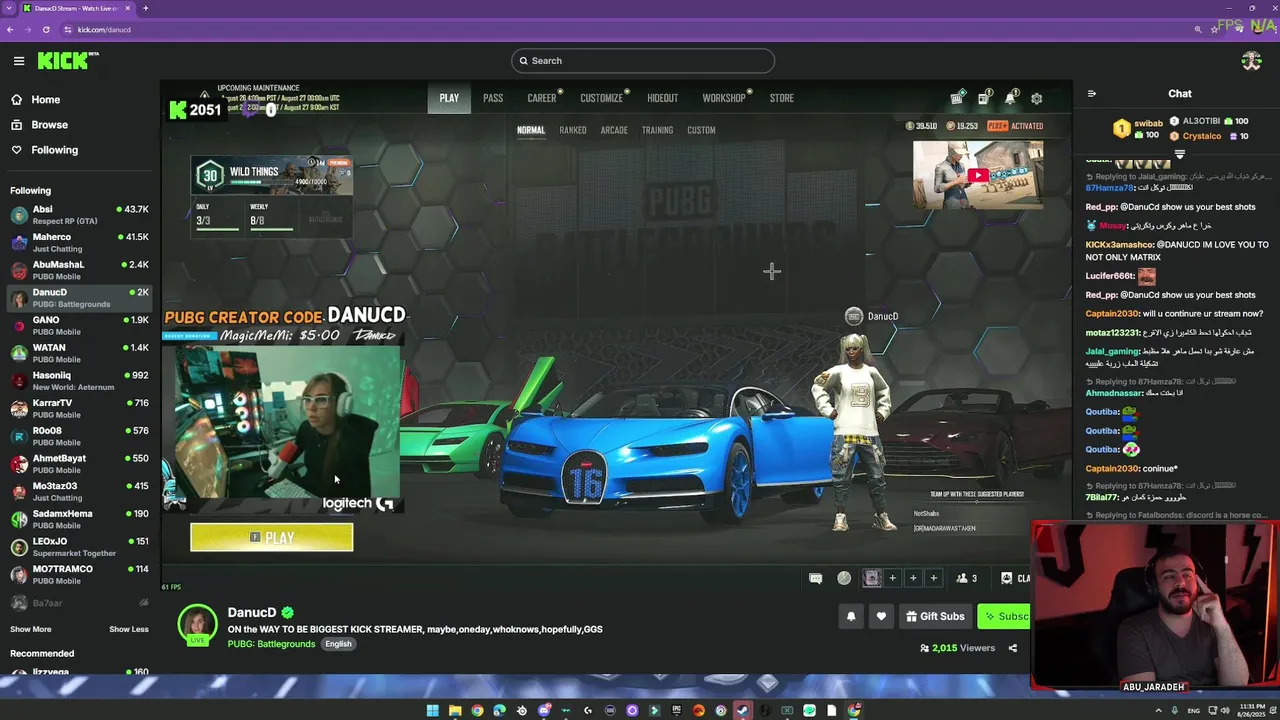This screenshot has width=1280, height=720.
Task: Select CAREER tab in PUBG menu
Action: pyautogui.click(x=542, y=98)
